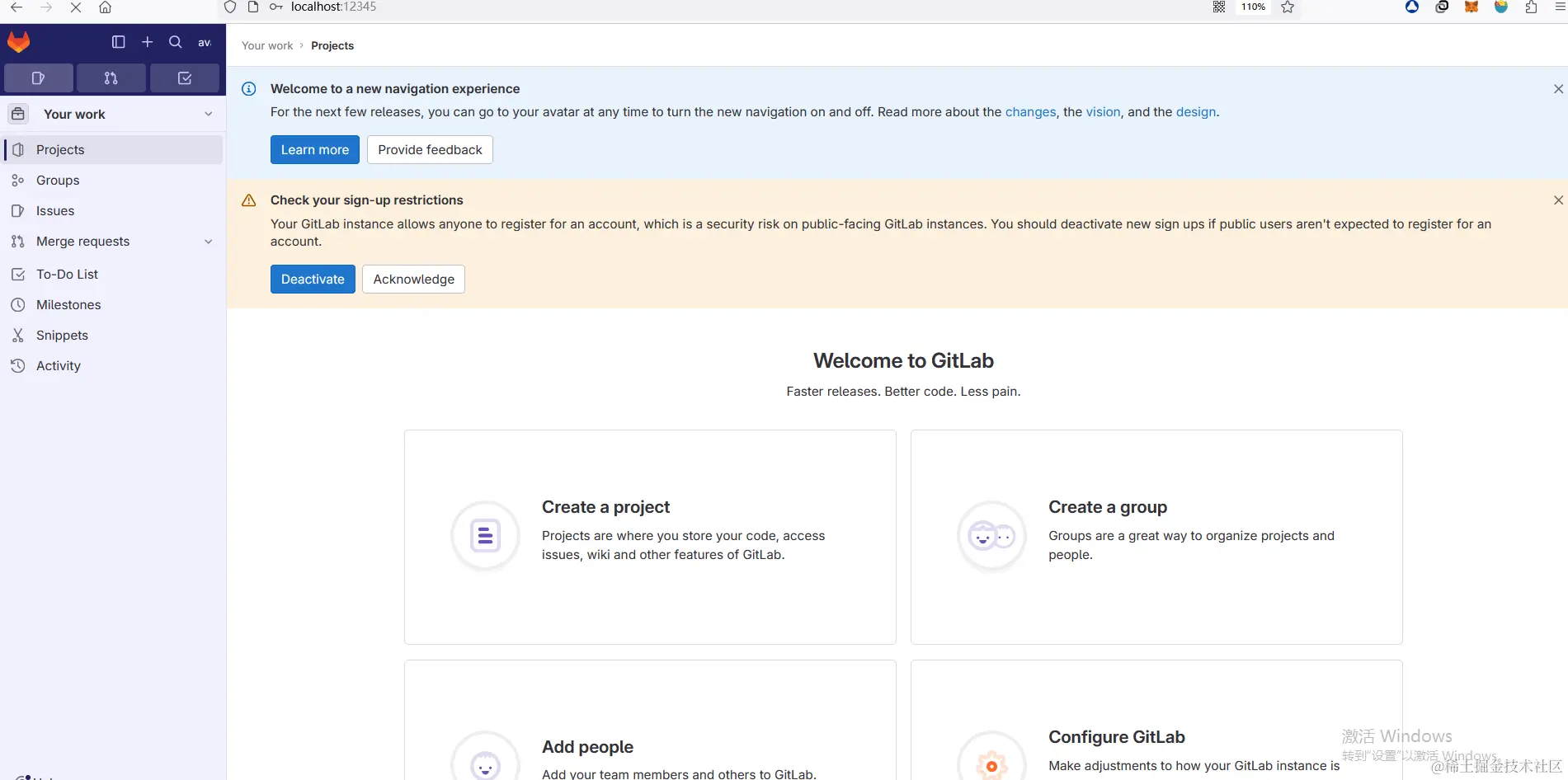Click the Your work breadcrumb link
1568x780 pixels.
tap(267, 46)
